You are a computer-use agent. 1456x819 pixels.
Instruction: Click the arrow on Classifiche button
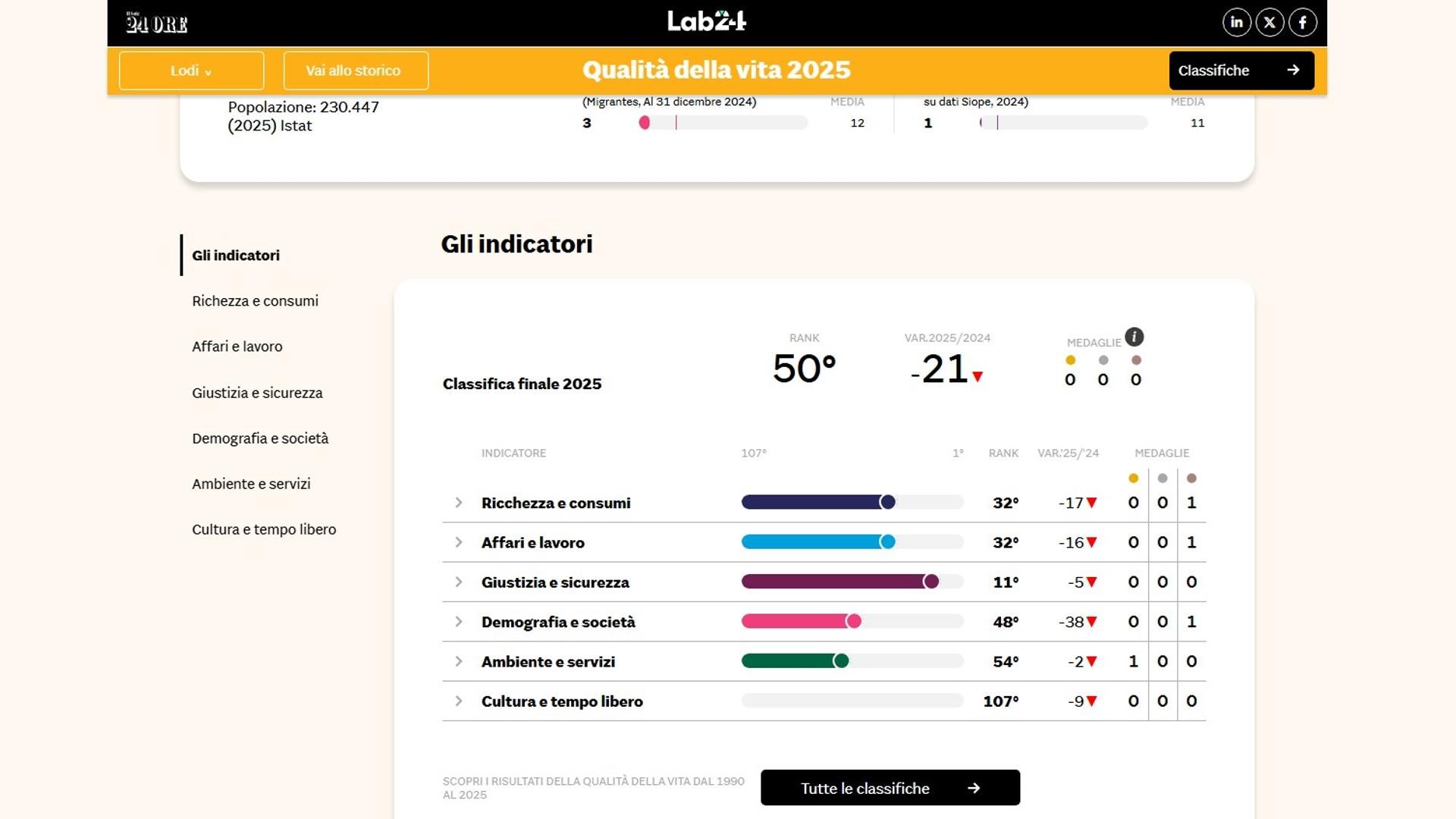(1293, 70)
